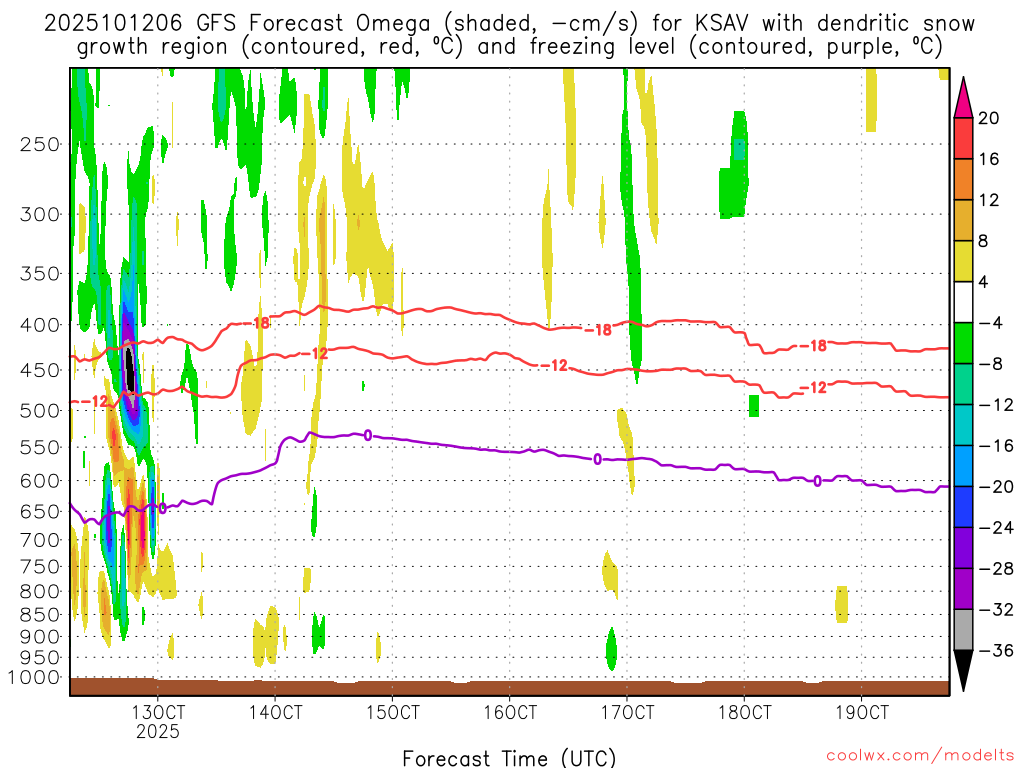Click the orange color bar segment between 12 and 16
The image size is (1024, 768).
(x=963, y=179)
